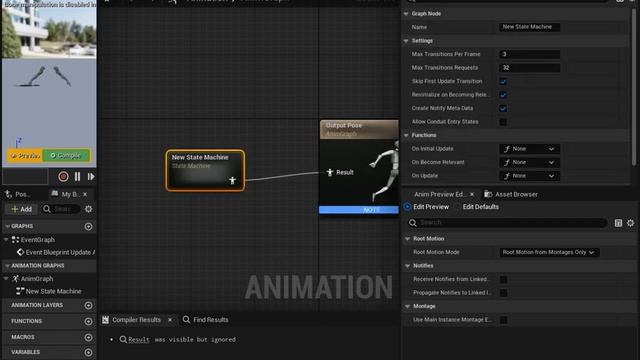Enable Receive Notifies from Linked checkbox

pos(503,280)
